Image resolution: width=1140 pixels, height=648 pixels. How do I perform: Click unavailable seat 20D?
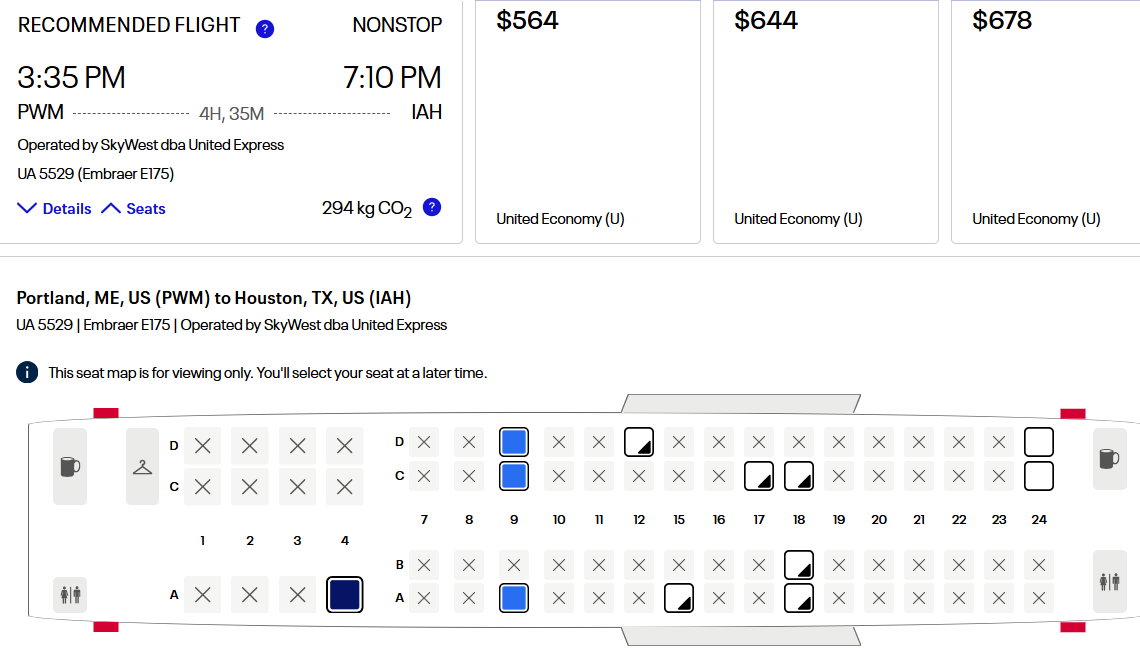pos(879,442)
